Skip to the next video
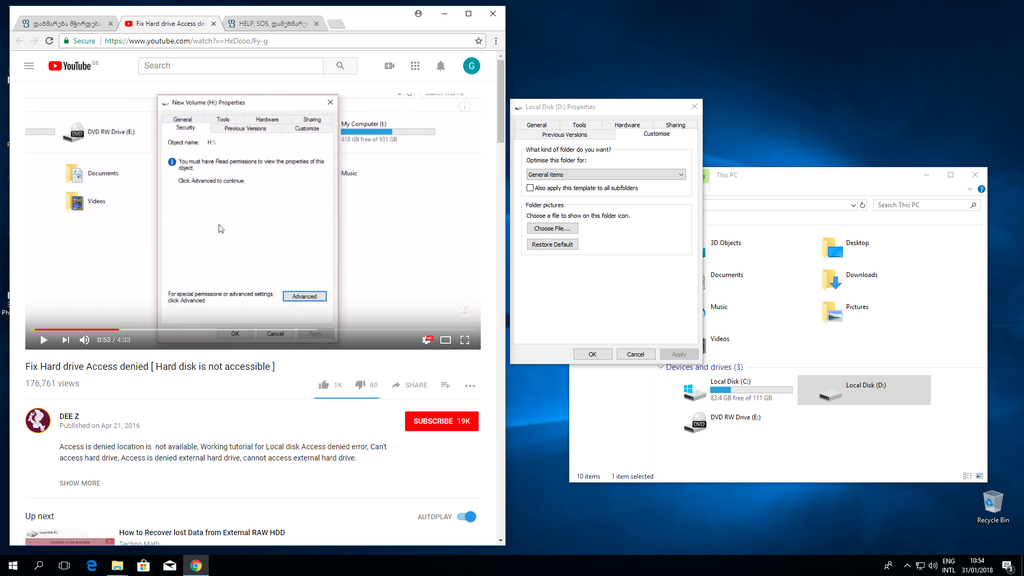Image resolution: width=1024 pixels, height=576 pixels. coord(65,340)
